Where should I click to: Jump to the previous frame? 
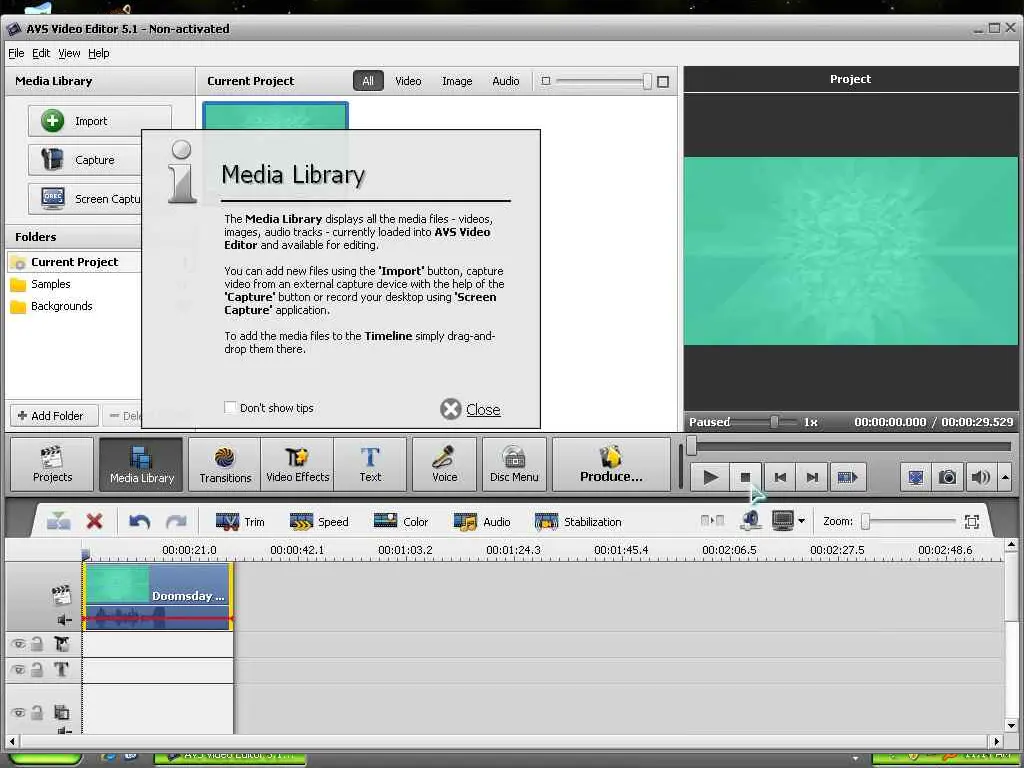click(x=780, y=477)
